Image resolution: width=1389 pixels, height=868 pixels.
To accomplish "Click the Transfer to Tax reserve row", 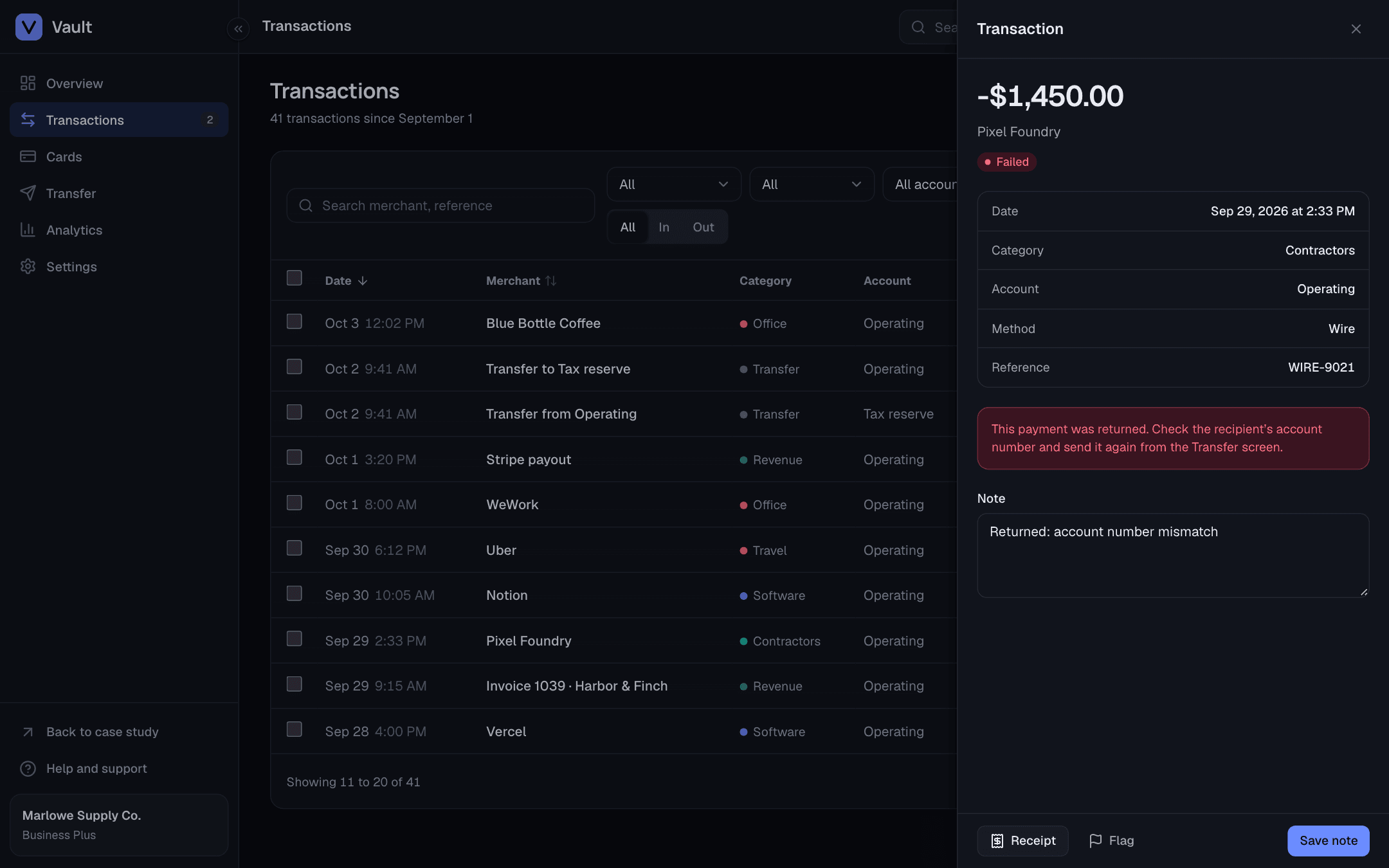I will [614, 369].
